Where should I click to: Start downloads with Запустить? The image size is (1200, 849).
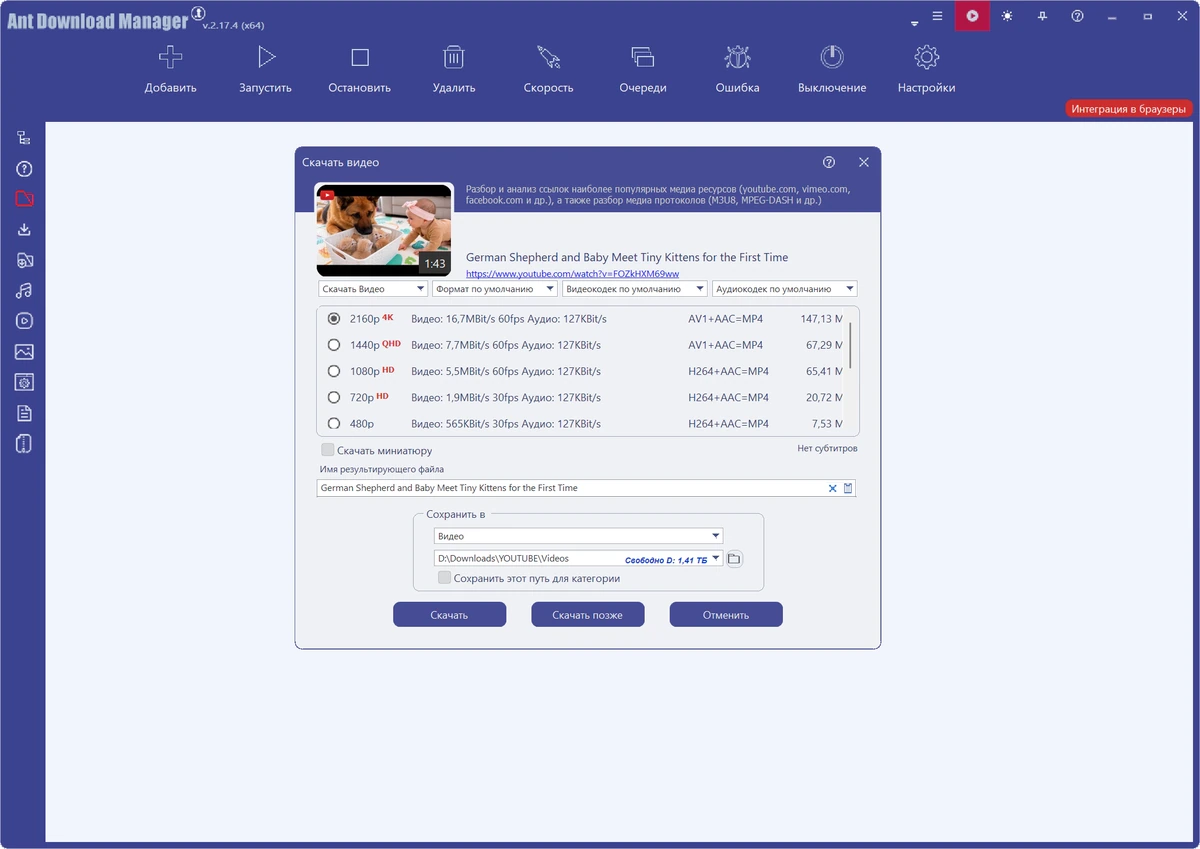pyautogui.click(x=265, y=57)
